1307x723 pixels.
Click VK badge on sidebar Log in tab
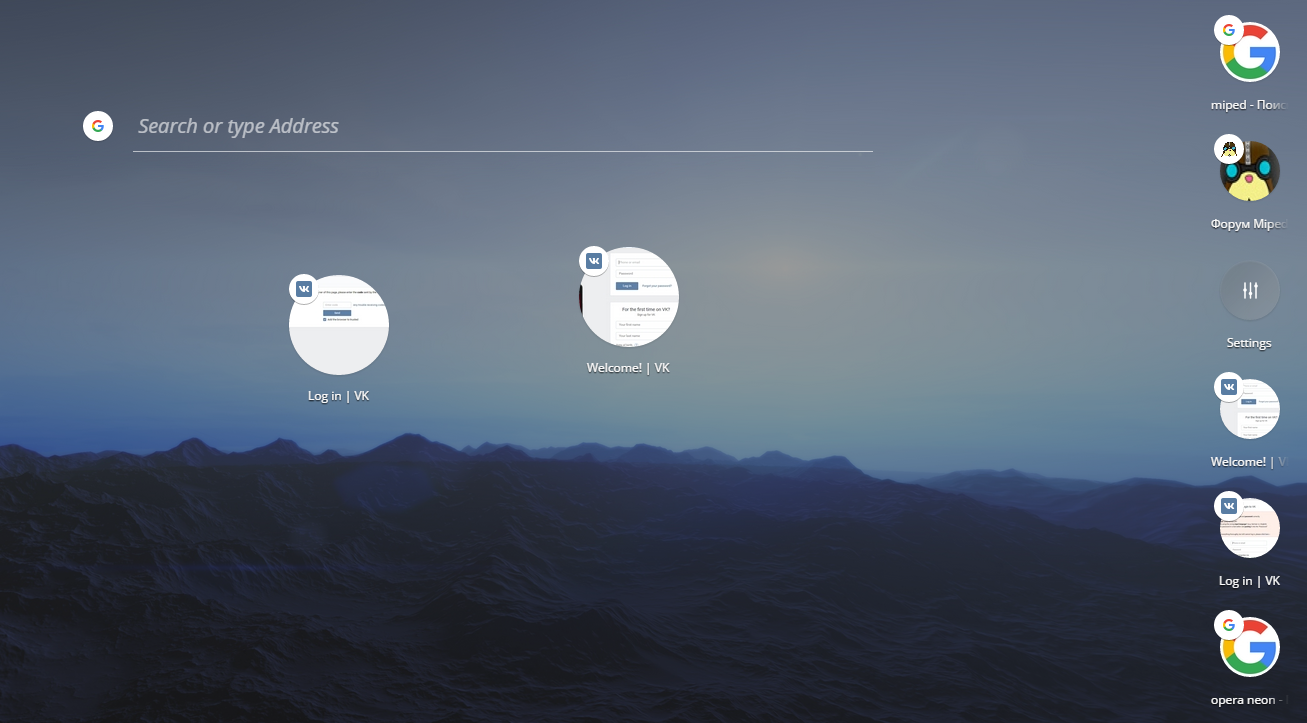coord(1229,506)
